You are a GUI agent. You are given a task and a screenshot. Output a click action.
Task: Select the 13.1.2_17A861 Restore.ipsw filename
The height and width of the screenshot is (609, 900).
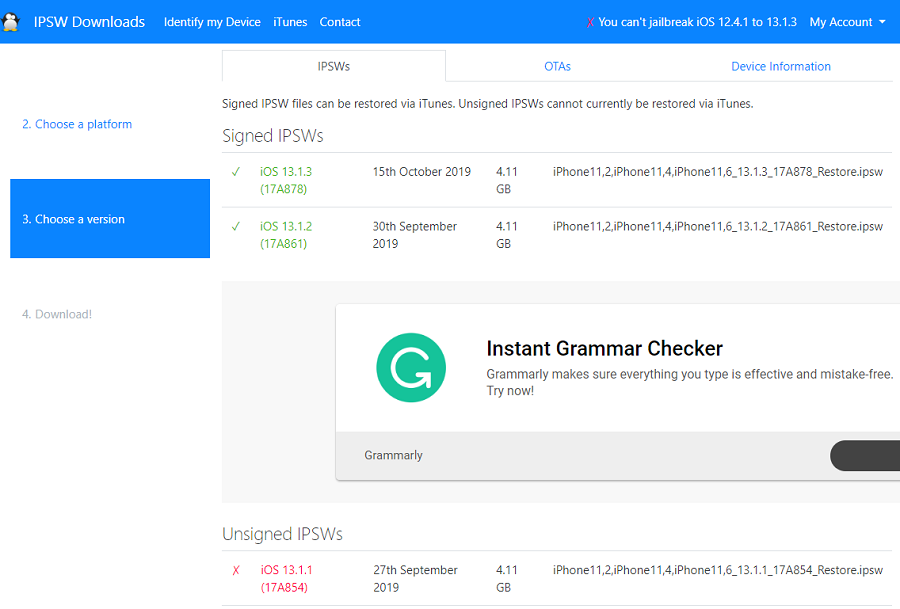pos(717,226)
